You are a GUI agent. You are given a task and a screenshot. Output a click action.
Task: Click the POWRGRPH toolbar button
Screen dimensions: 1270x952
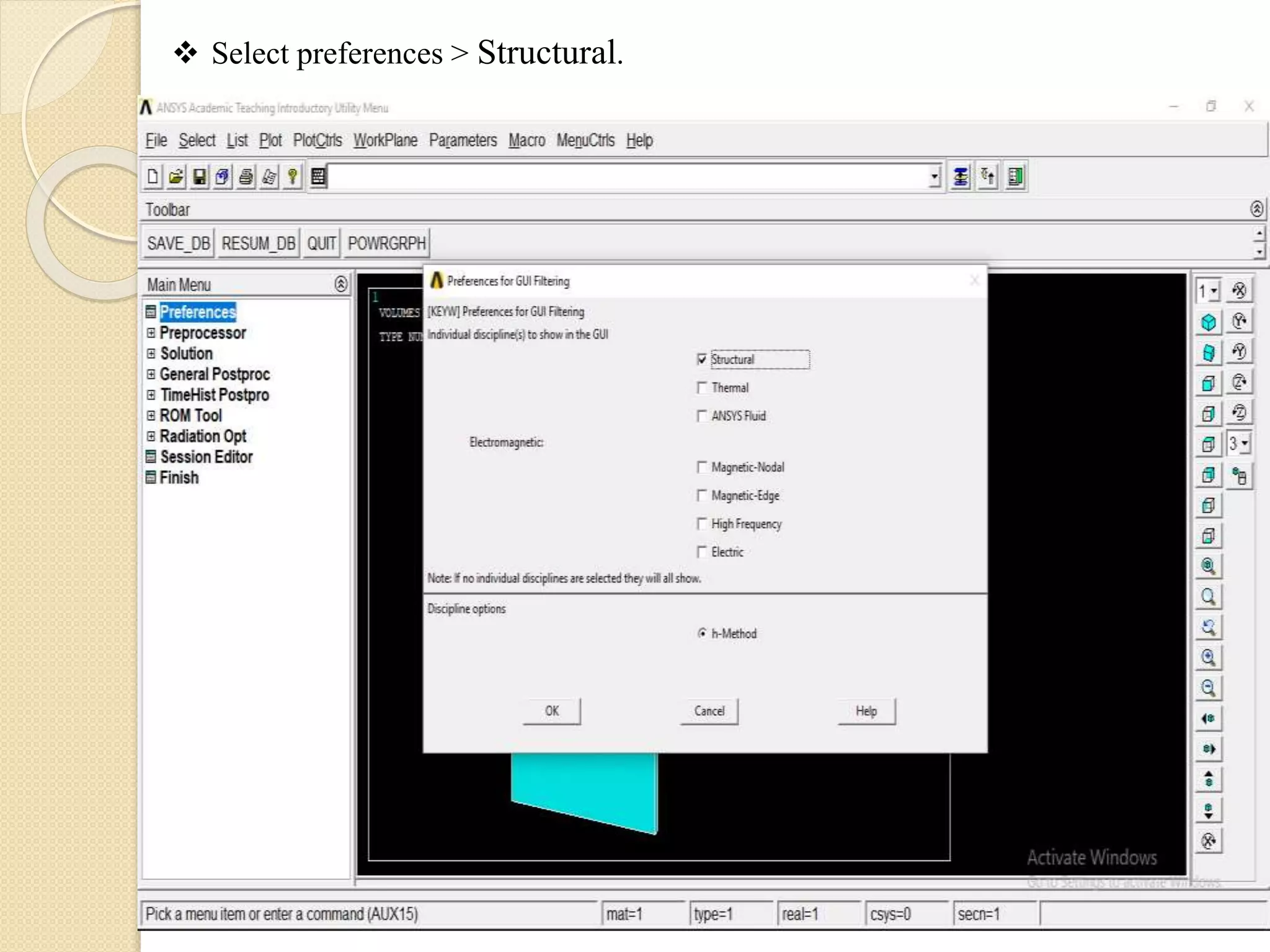[387, 244]
